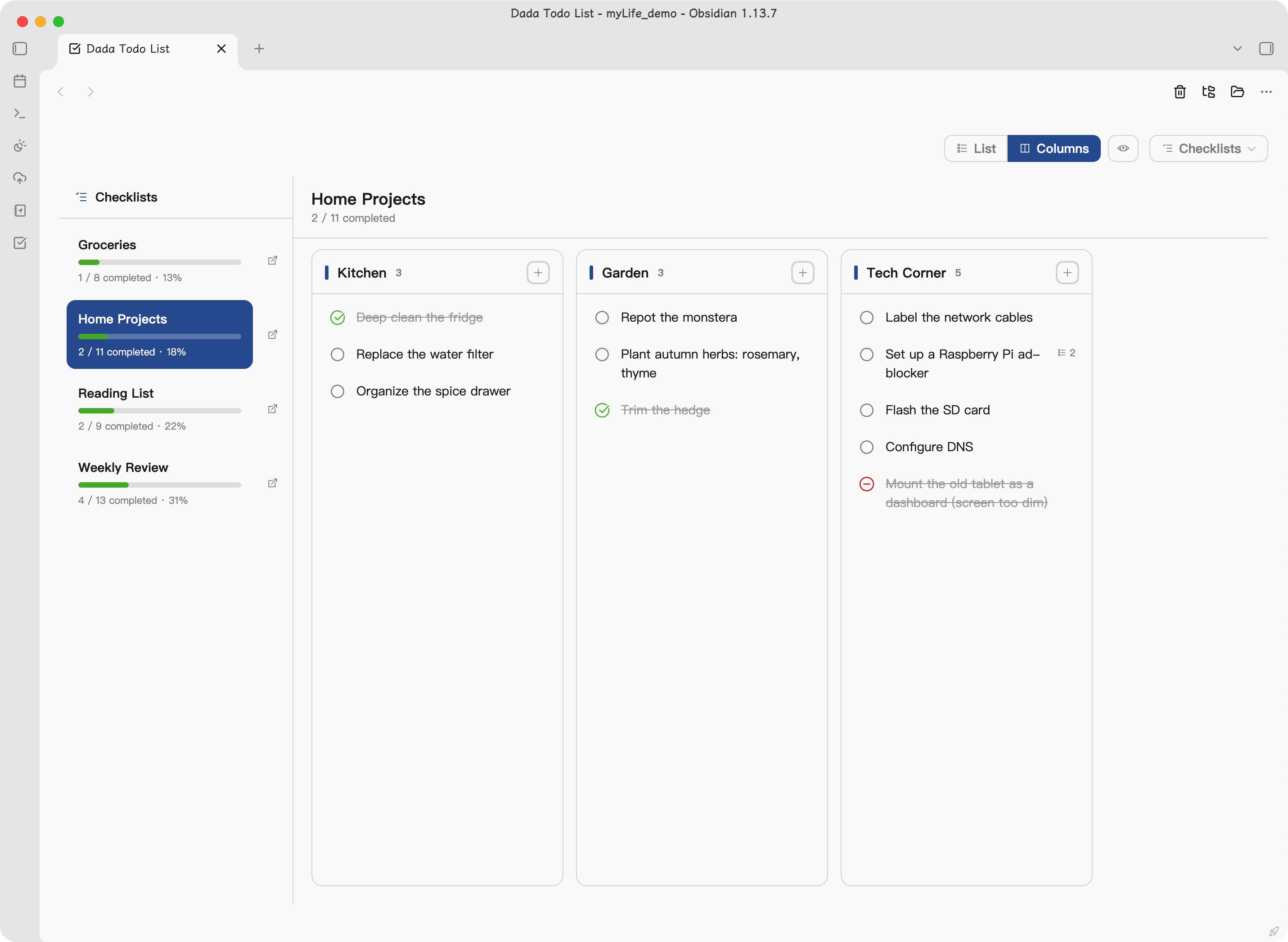Toggle the left sidebar icon
The image size is (1288, 942).
click(x=20, y=49)
